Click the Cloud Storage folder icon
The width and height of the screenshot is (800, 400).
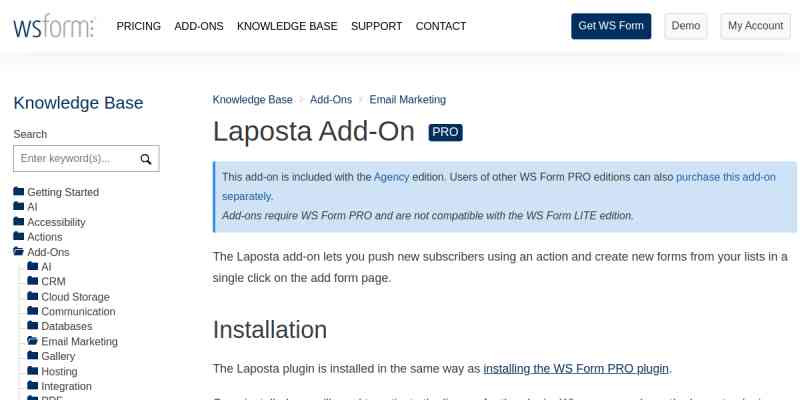click(x=32, y=297)
